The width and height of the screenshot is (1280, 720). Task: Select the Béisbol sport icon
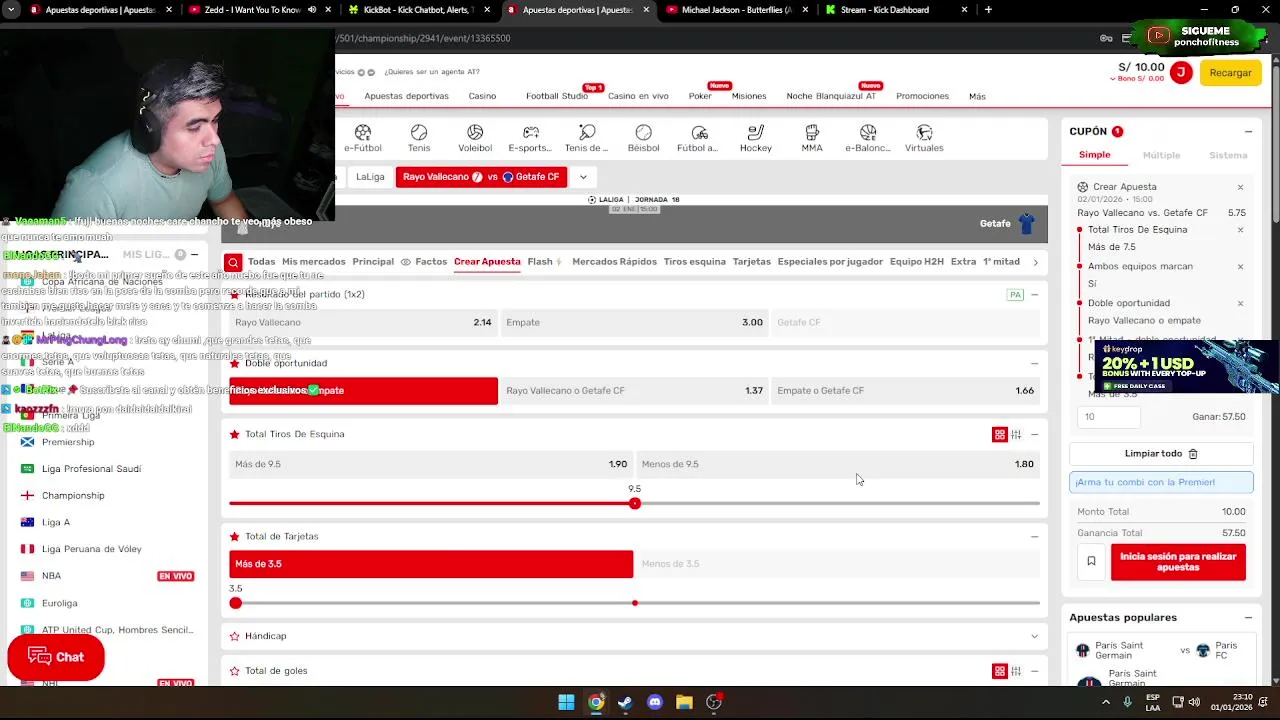pyautogui.click(x=643, y=139)
